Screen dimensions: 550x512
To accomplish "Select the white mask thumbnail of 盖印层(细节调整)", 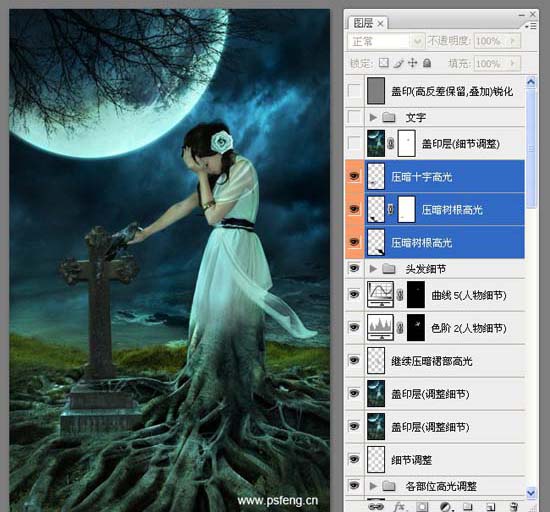I will 407,143.
